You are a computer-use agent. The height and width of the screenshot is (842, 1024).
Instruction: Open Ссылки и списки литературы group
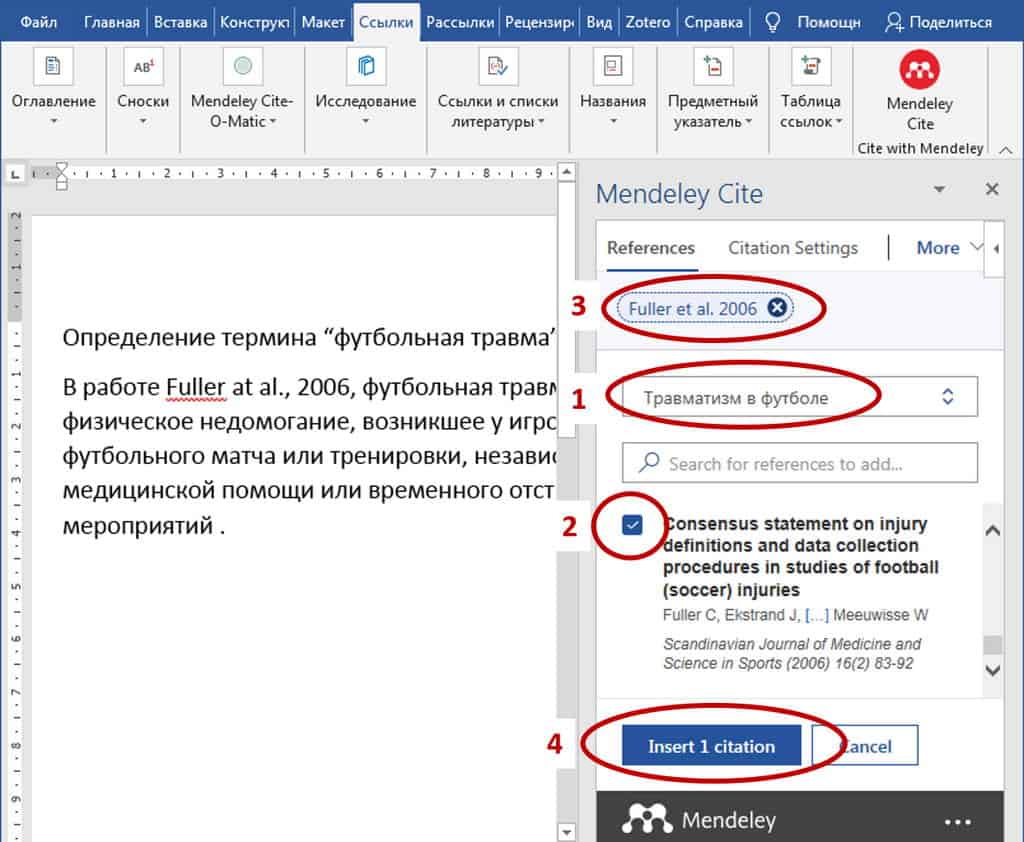(x=498, y=87)
